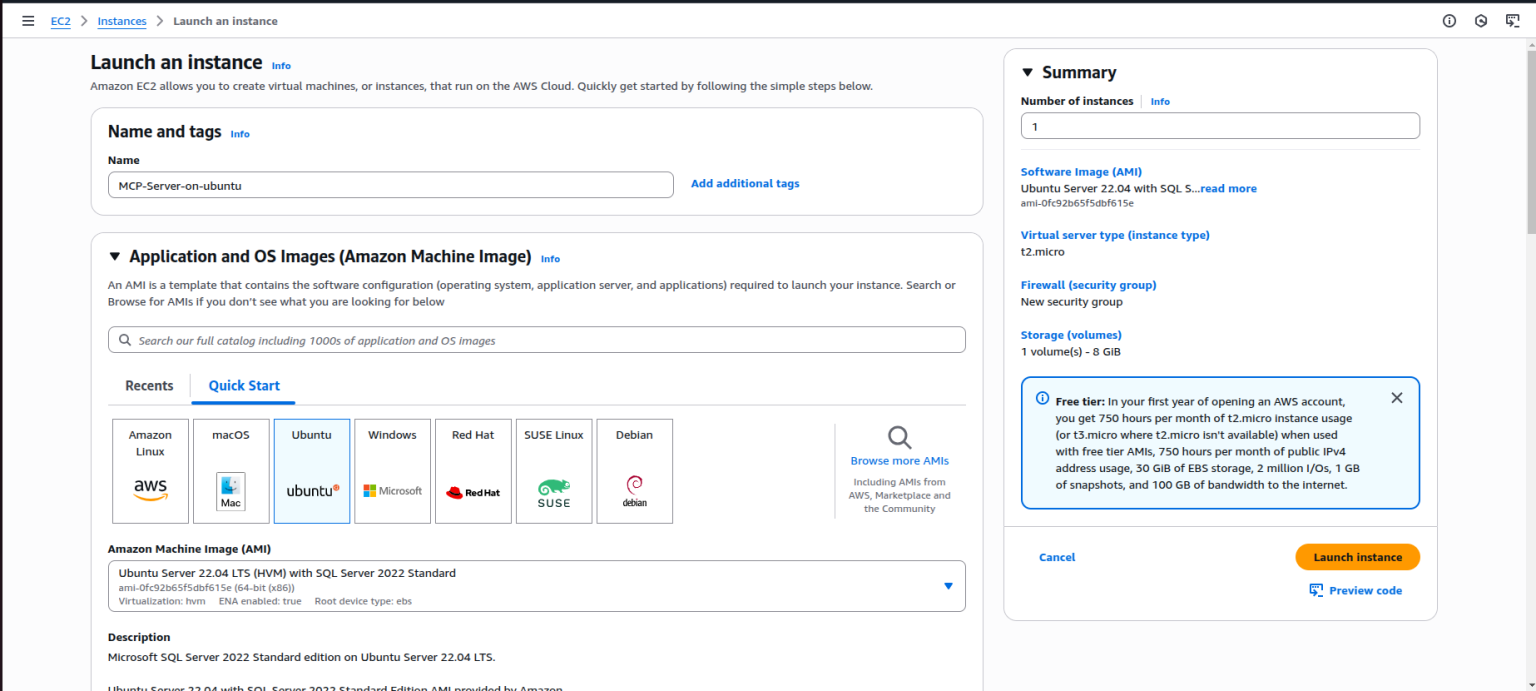Pick the Debian AMI tile

coord(634,470)
